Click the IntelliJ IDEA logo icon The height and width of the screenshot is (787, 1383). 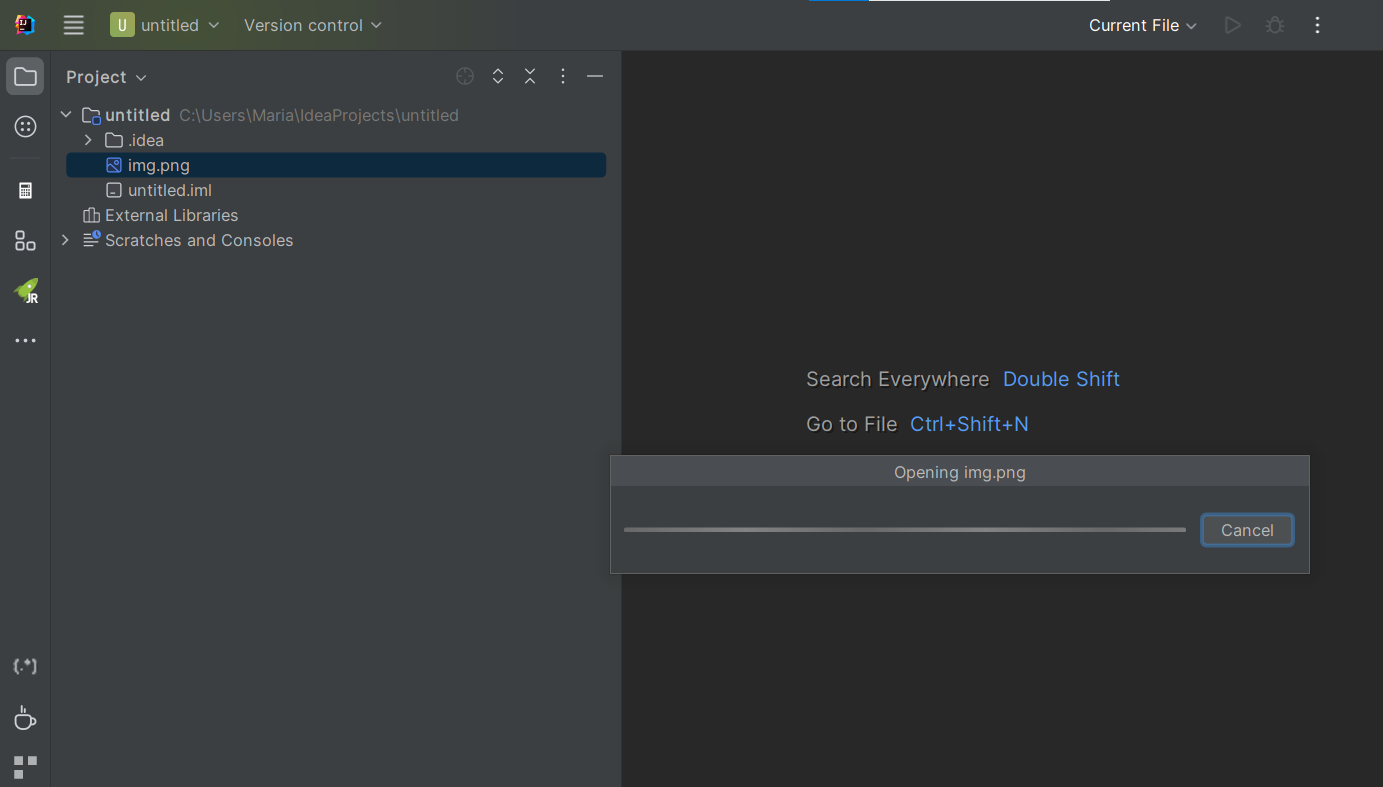(x=23, y=24)
